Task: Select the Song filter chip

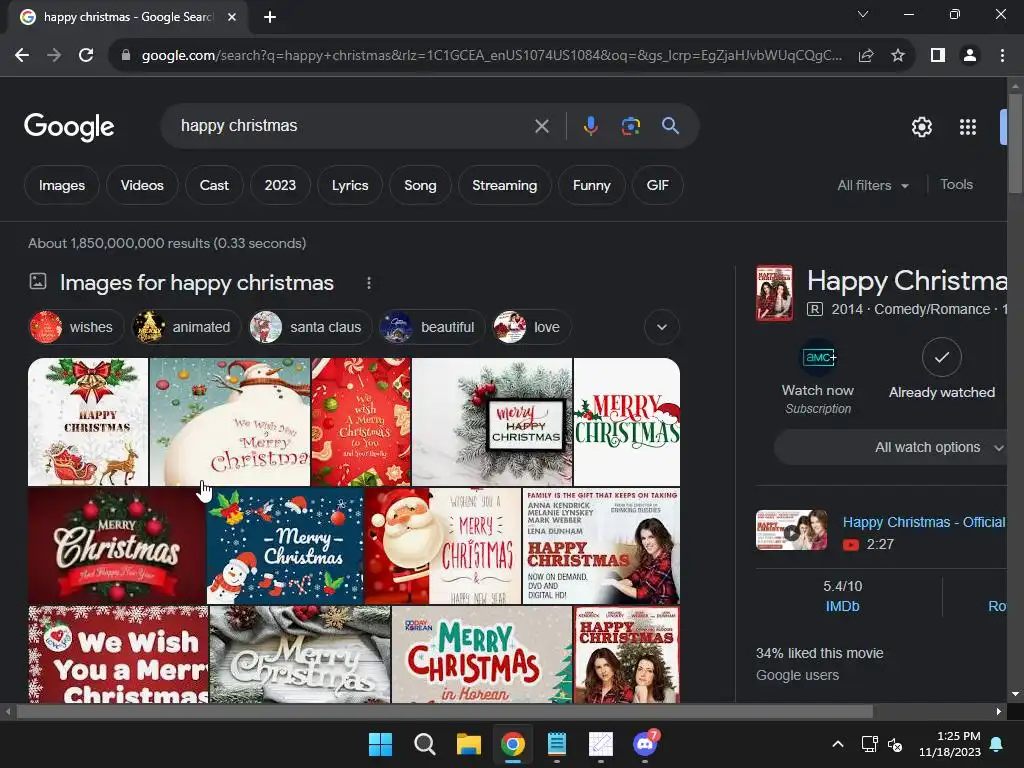Action: (x=420, y=185)
